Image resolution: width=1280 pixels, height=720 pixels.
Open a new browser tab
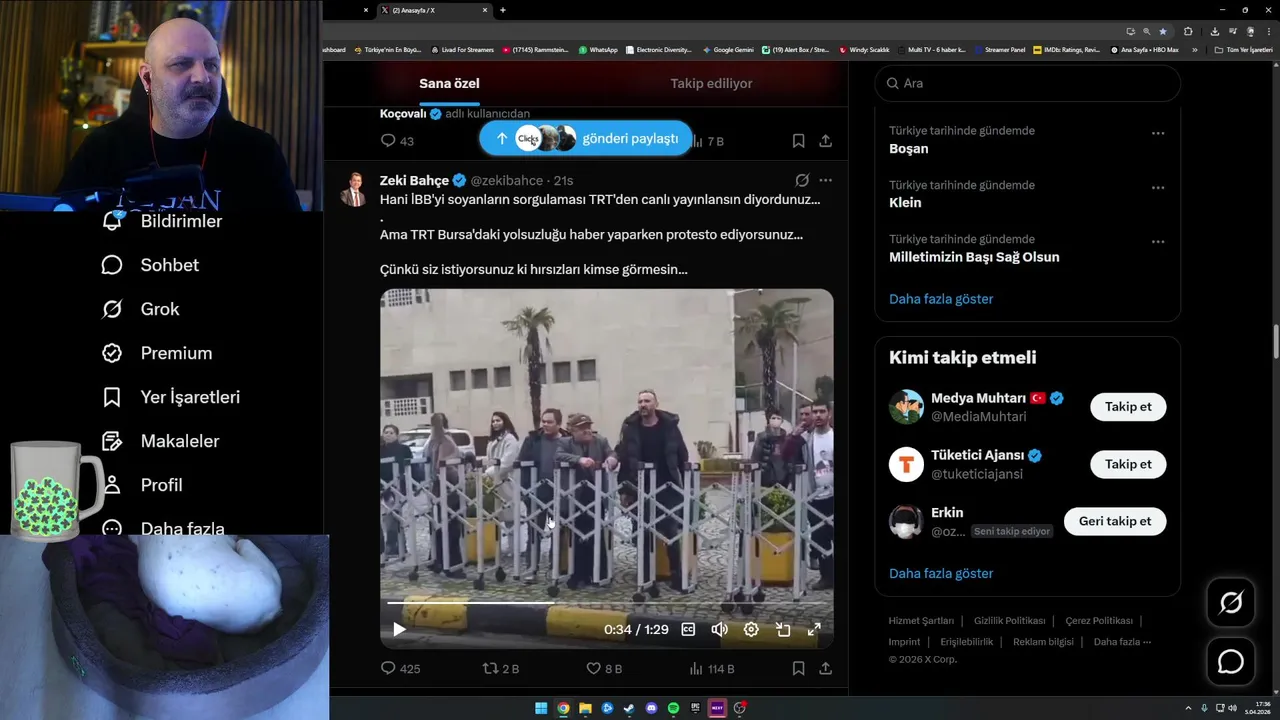[x=502, y=10]
